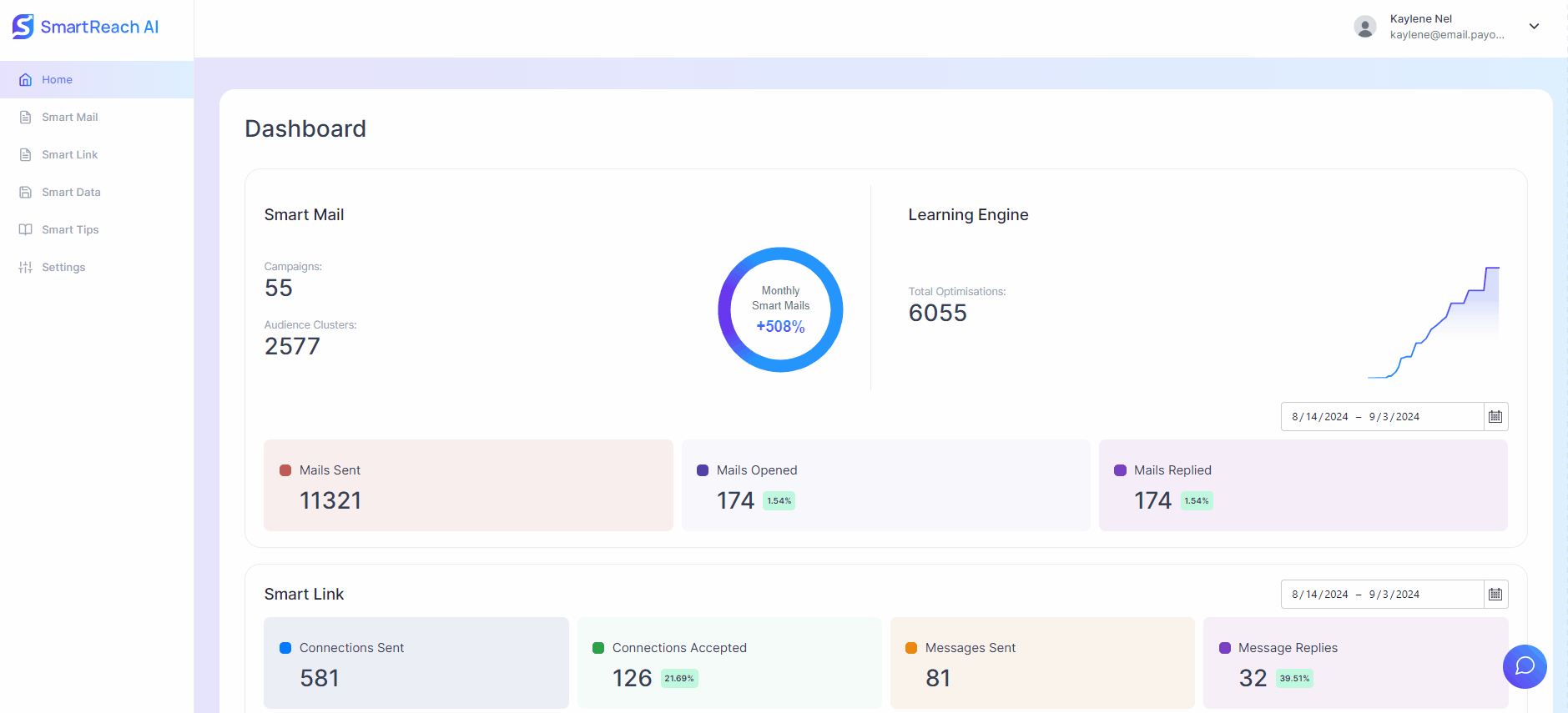
Task: Click the Messages Sent orange swatch
Action: pyautogui.click(x=911, y=648)
